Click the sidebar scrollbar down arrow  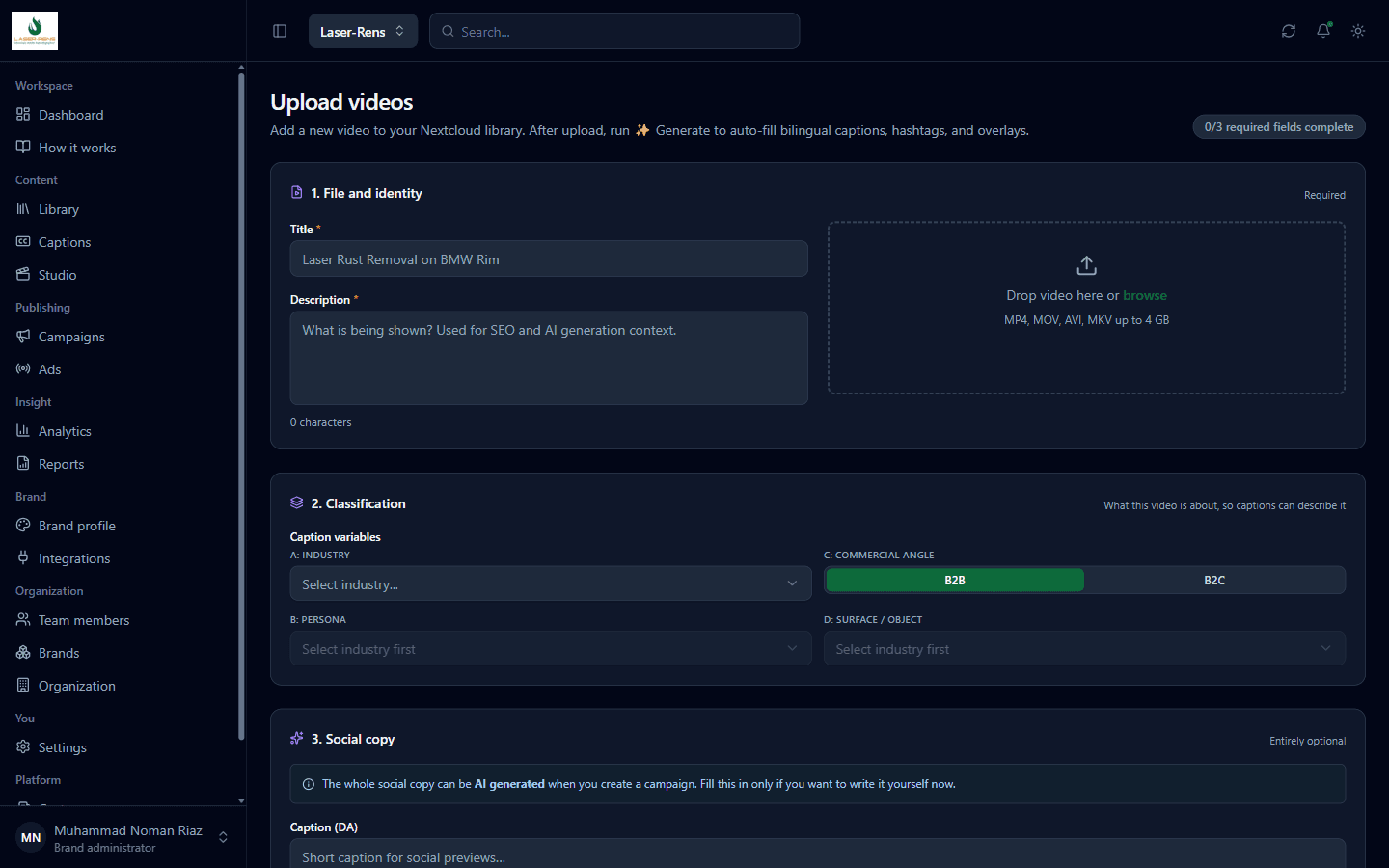point(241,800)
